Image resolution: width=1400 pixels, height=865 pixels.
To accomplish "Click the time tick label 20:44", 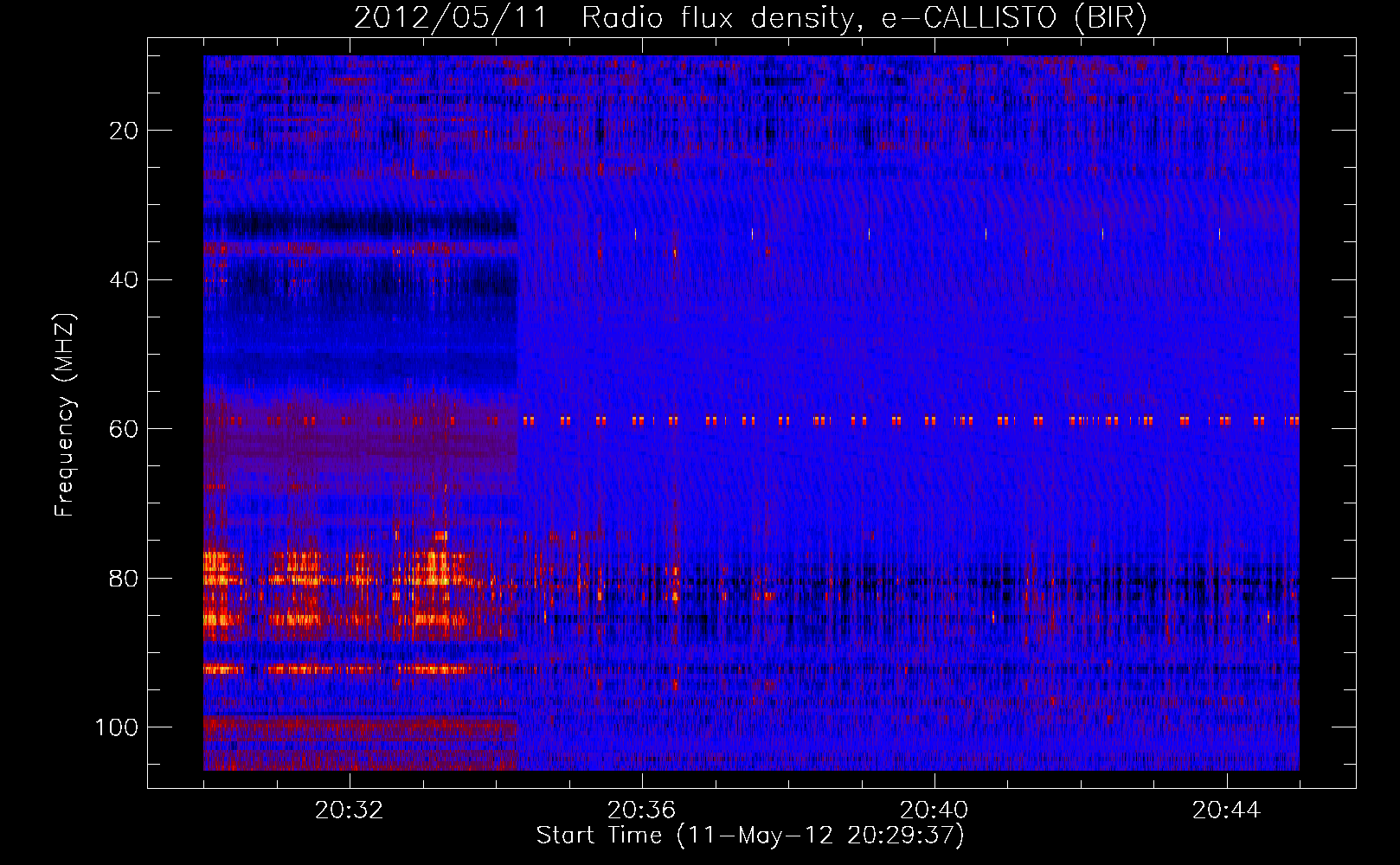I will coord(1227,811).
